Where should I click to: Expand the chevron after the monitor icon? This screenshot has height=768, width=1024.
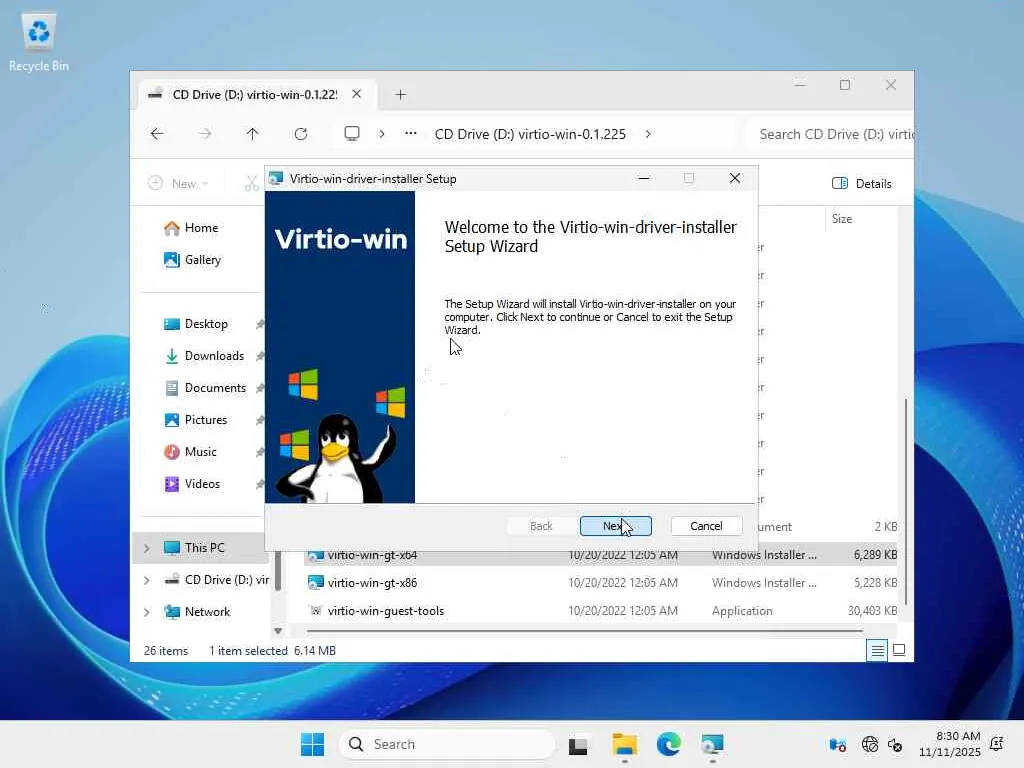tap(382, 134)
